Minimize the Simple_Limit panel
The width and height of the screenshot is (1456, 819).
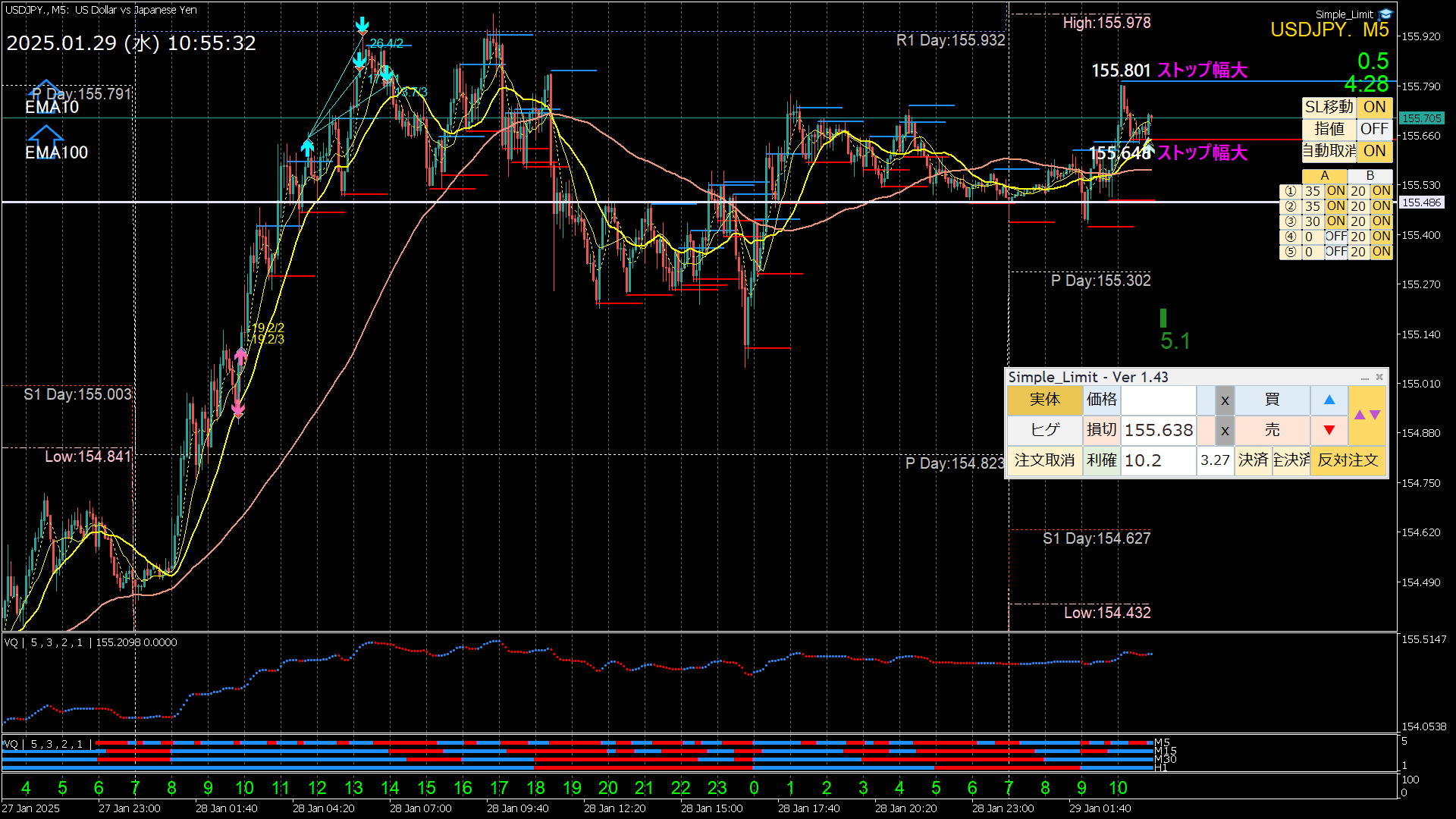[x=1364, y=377]
